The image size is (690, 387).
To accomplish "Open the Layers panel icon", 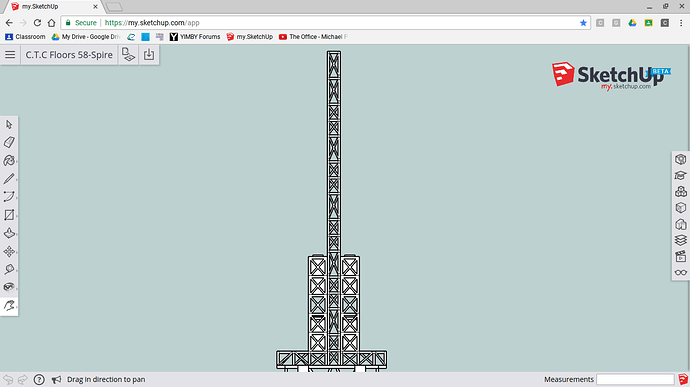I will [x=681, y=240].
